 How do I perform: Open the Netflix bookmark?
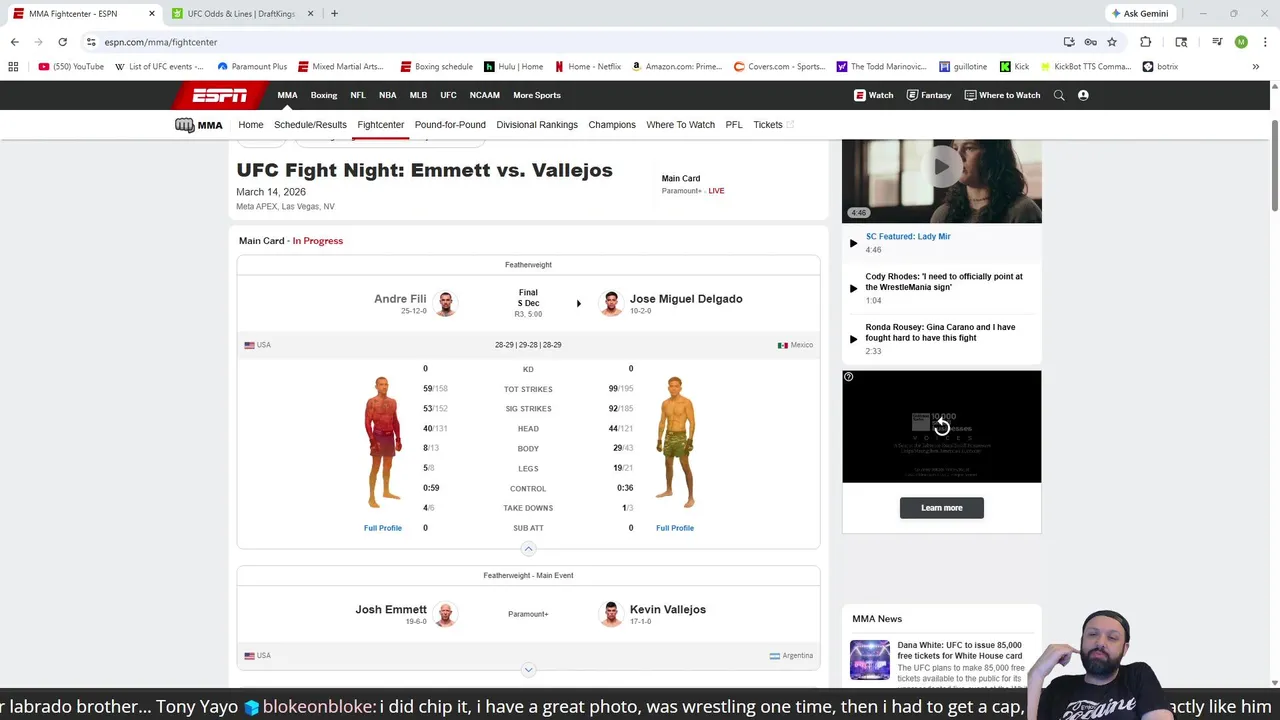[588, 67]
